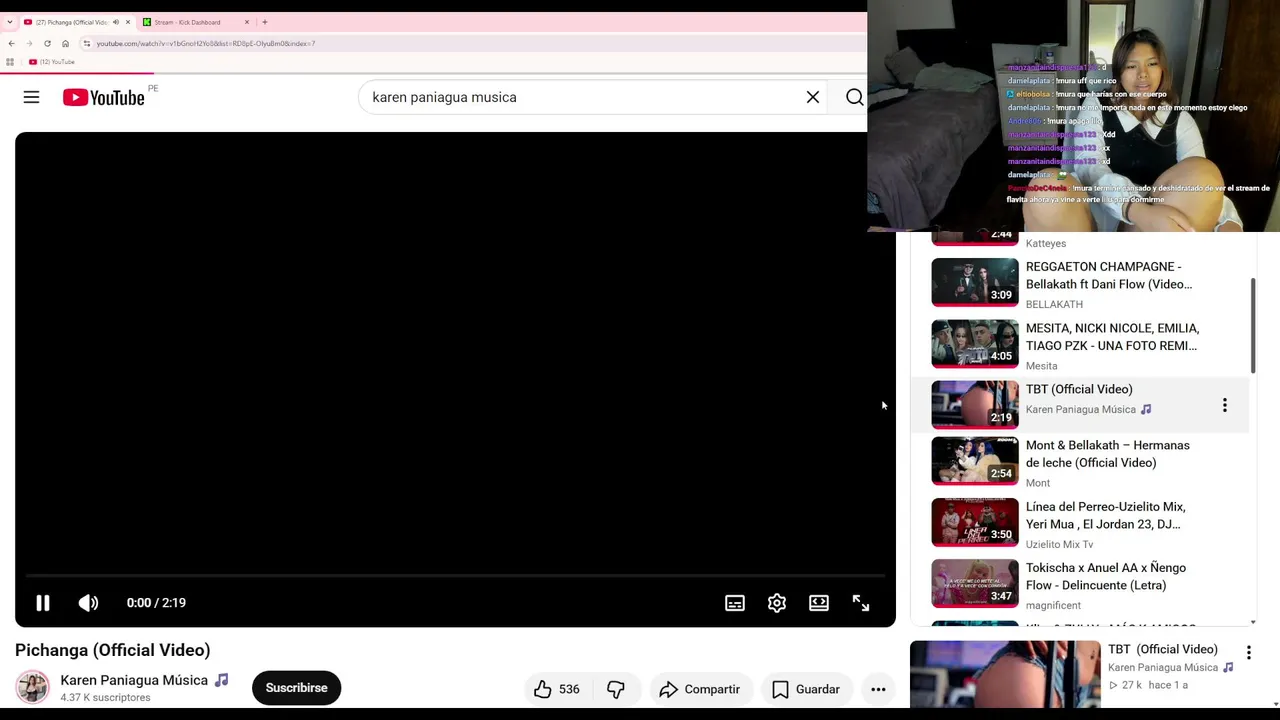Viewport: 1280px width, 720px height.
Task: Go to the YouTube home logo
Action: pyautogui.click(x=104, y=97)
